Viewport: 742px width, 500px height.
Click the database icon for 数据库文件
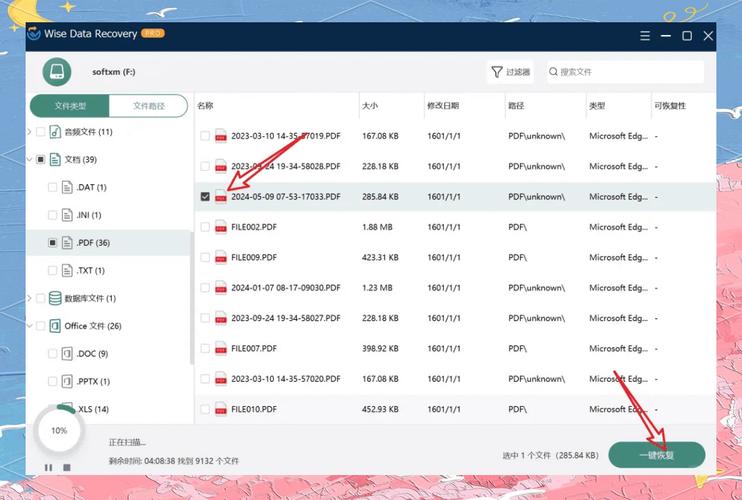[x=55, y=298]
